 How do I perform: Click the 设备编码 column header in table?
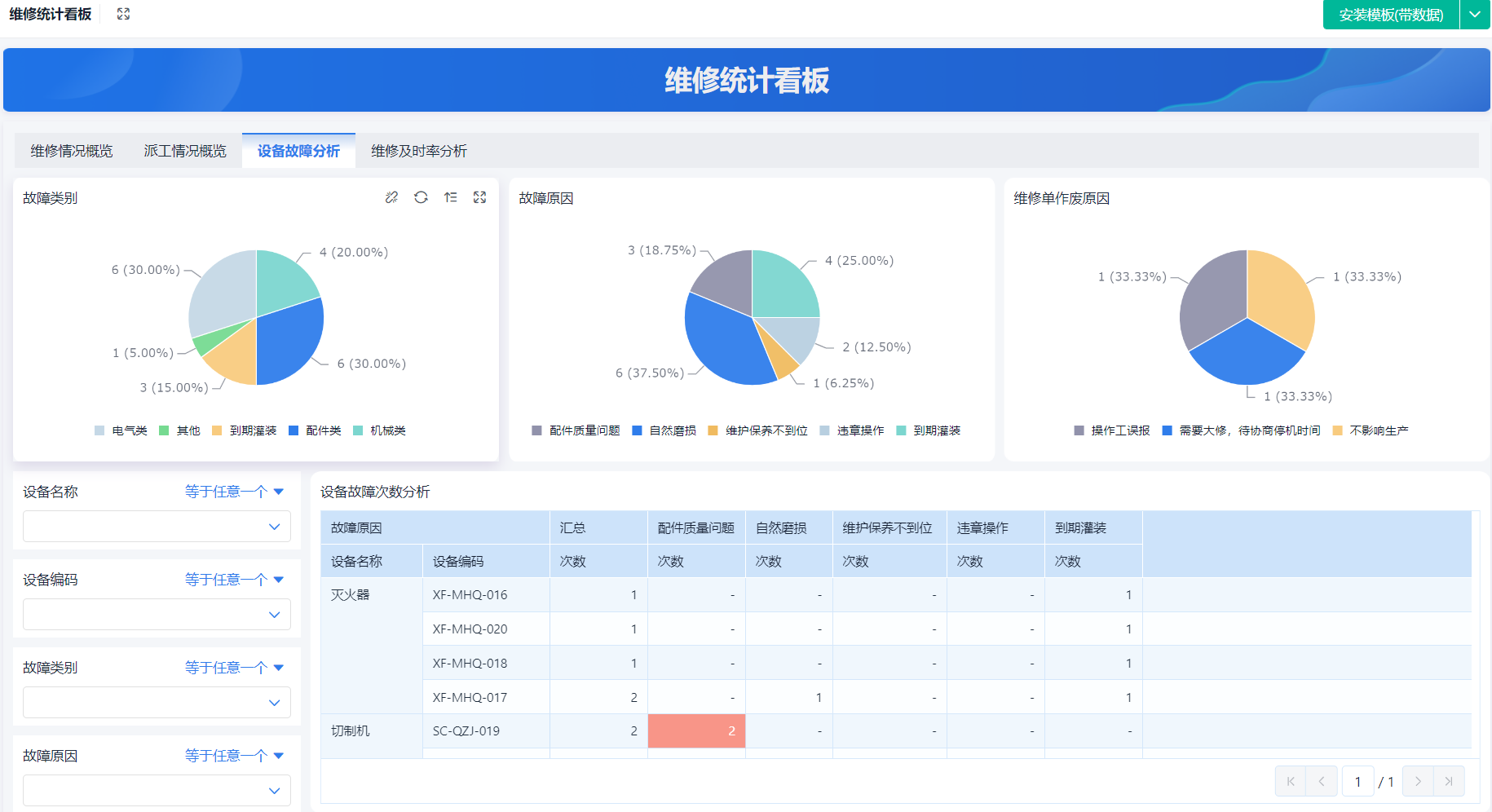pyautogui.click(x=486, y=562)
